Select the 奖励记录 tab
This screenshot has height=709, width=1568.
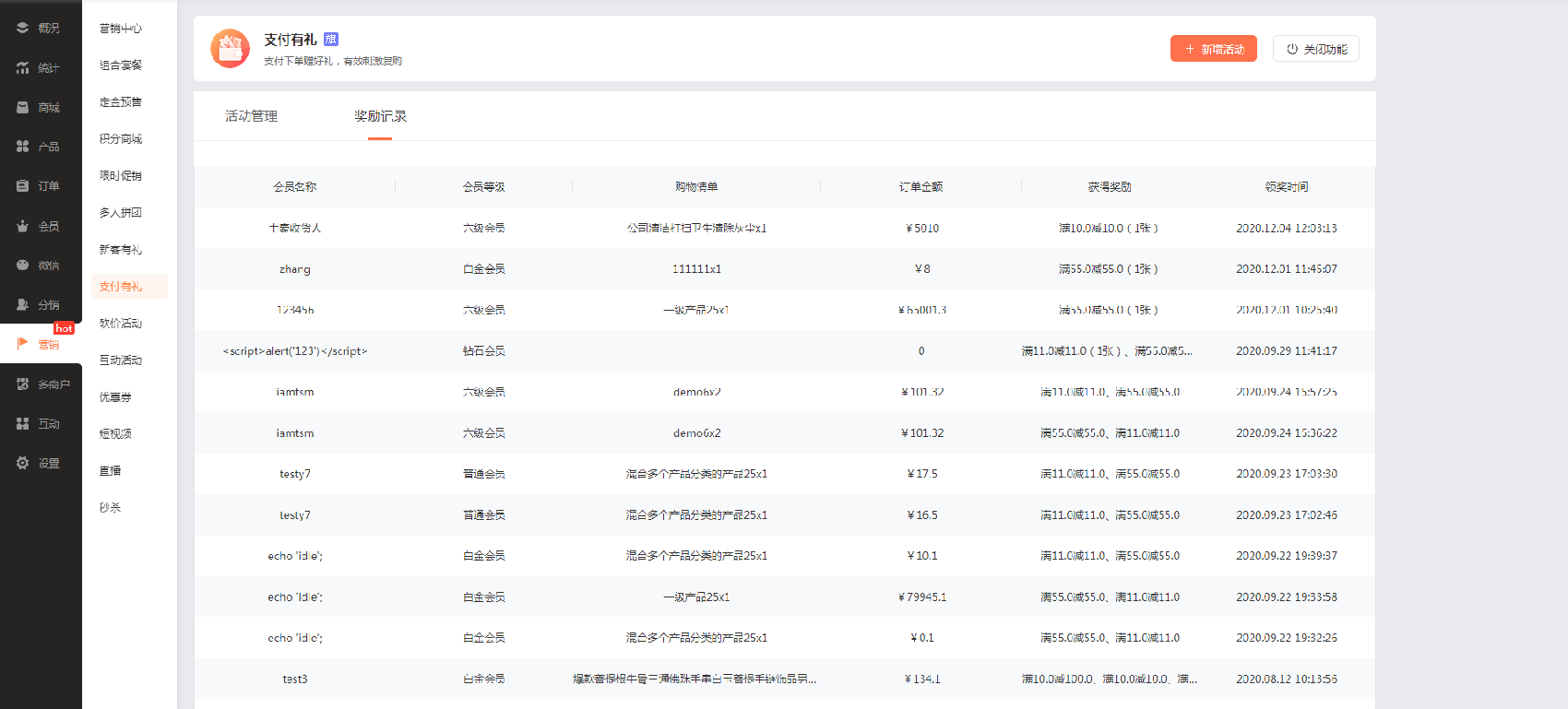pyautogui.click(x=380, y=116)
